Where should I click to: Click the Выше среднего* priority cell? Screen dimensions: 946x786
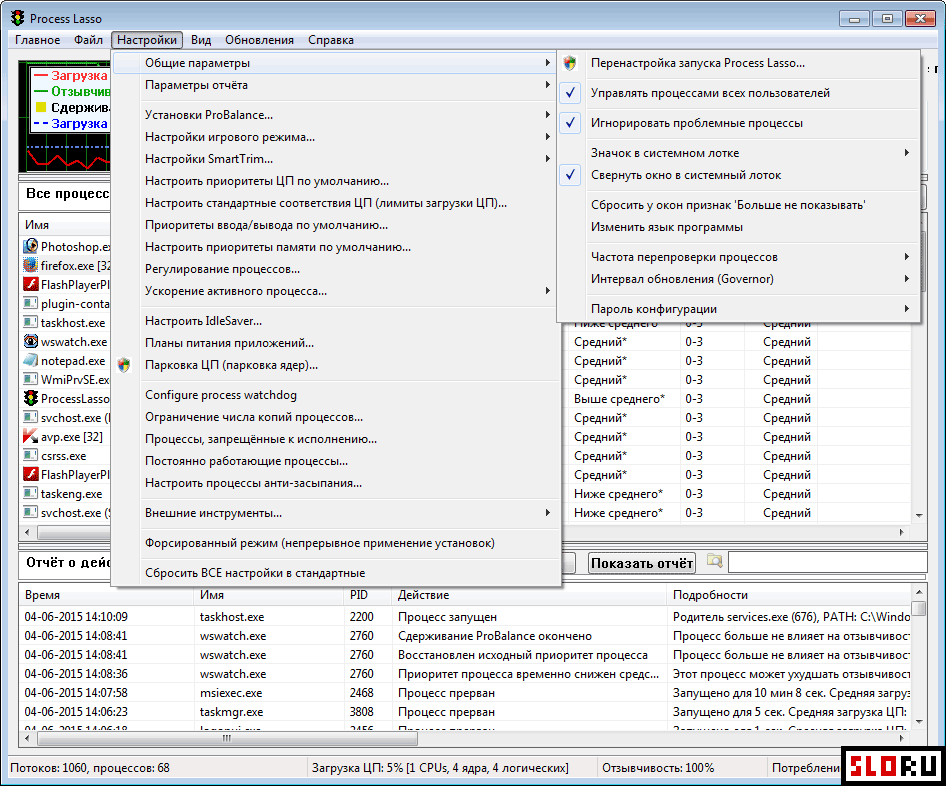[619, 399]
